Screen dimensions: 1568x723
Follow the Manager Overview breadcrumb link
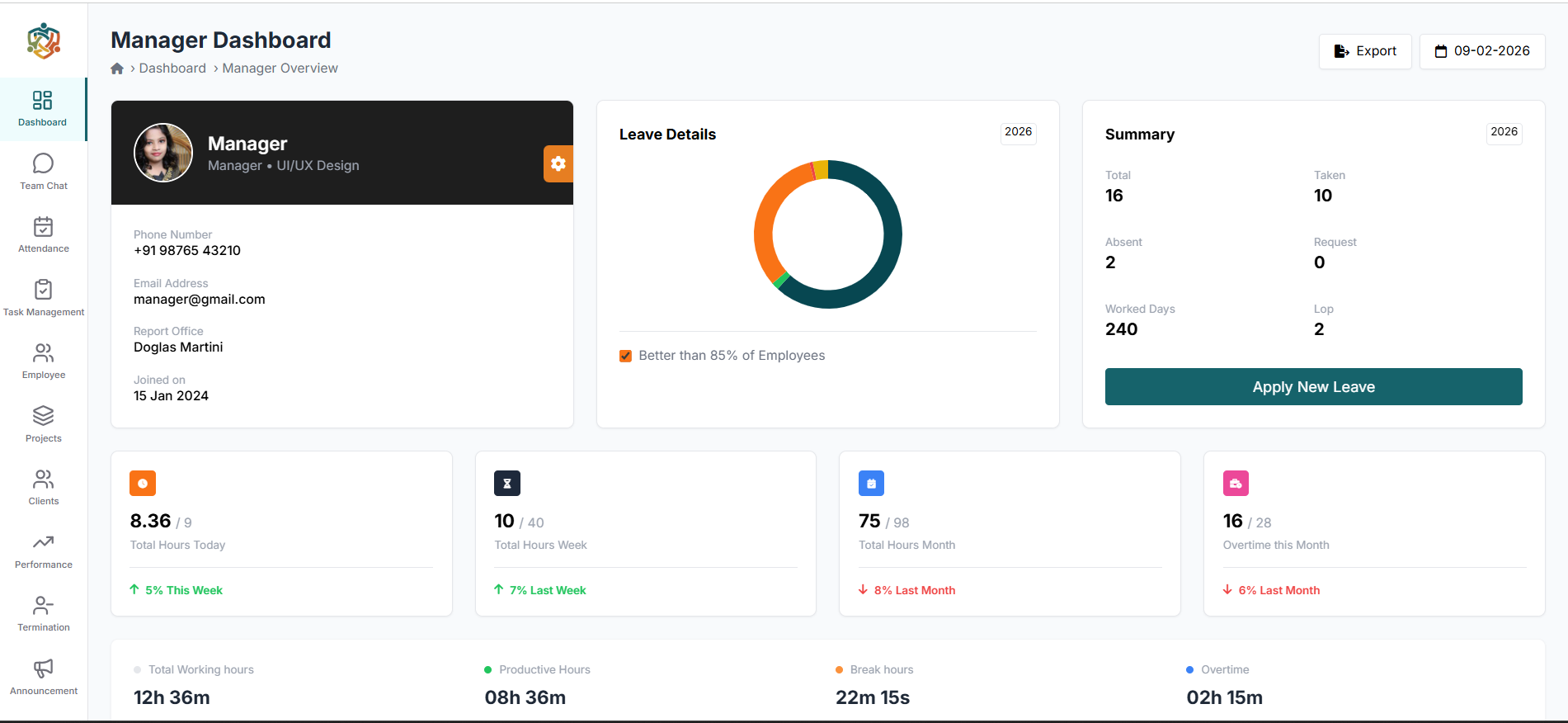[x=280, y=69]
